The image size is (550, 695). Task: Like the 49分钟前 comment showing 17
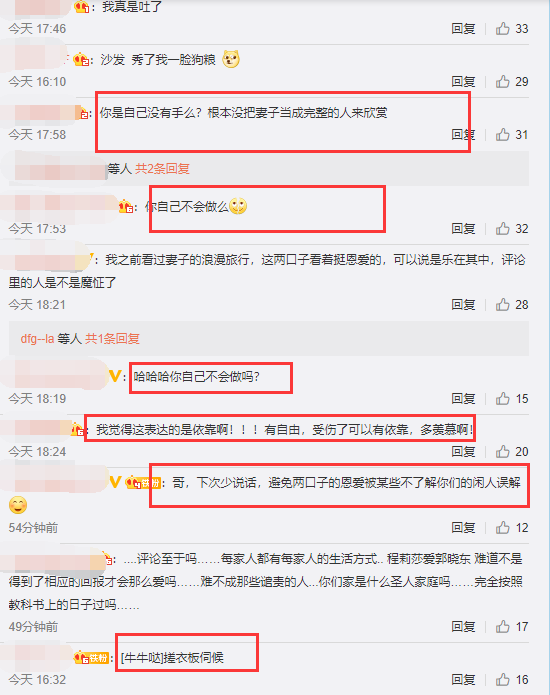[503, 626]
